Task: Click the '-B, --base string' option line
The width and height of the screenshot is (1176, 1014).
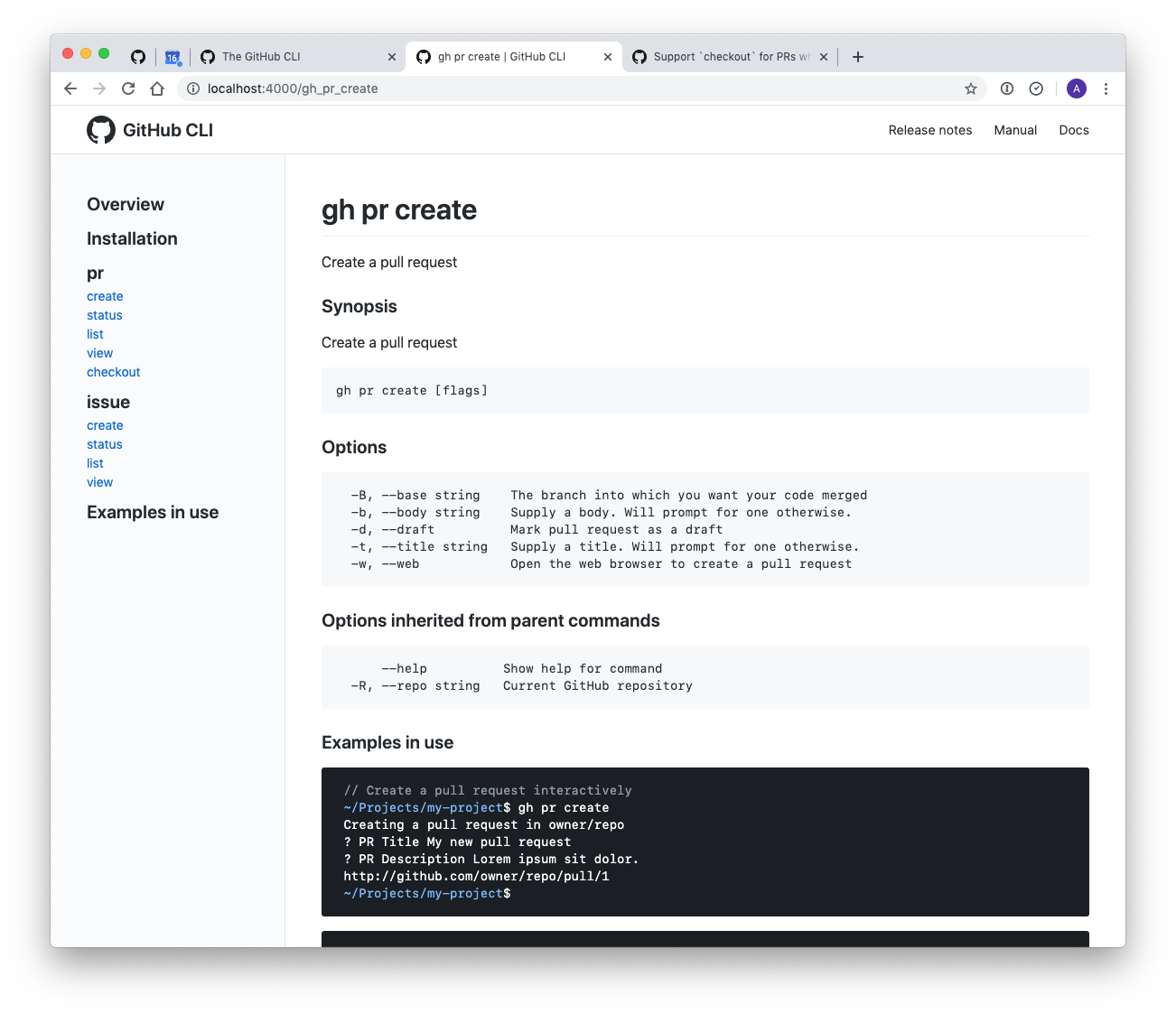Action: pos(609,495)
